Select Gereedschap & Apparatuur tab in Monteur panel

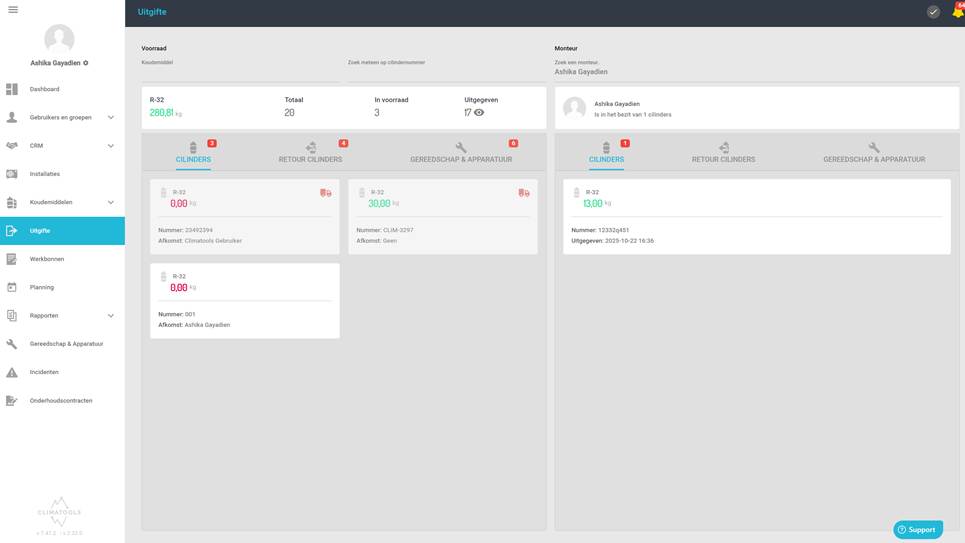874,153
